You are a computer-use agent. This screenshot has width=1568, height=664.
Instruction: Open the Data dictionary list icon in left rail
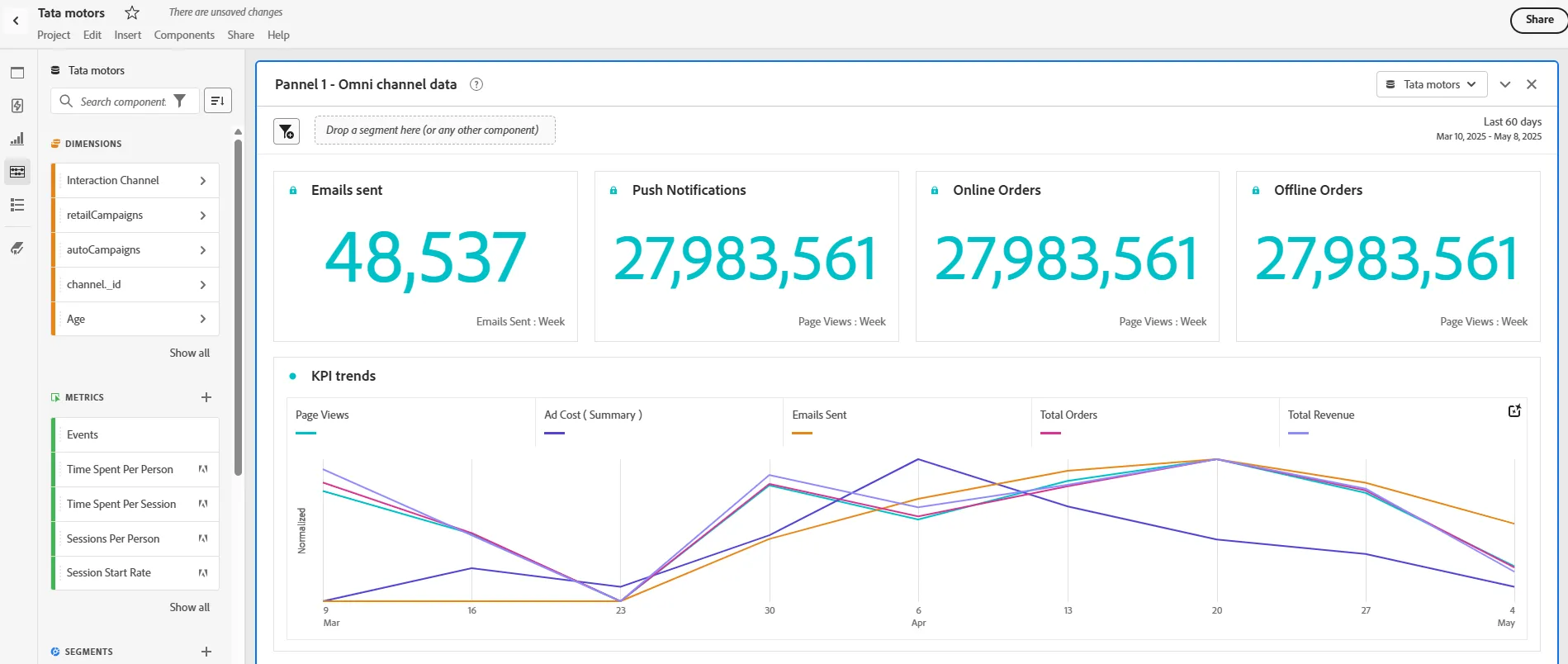pyautogui.click(x=17, y=205)
